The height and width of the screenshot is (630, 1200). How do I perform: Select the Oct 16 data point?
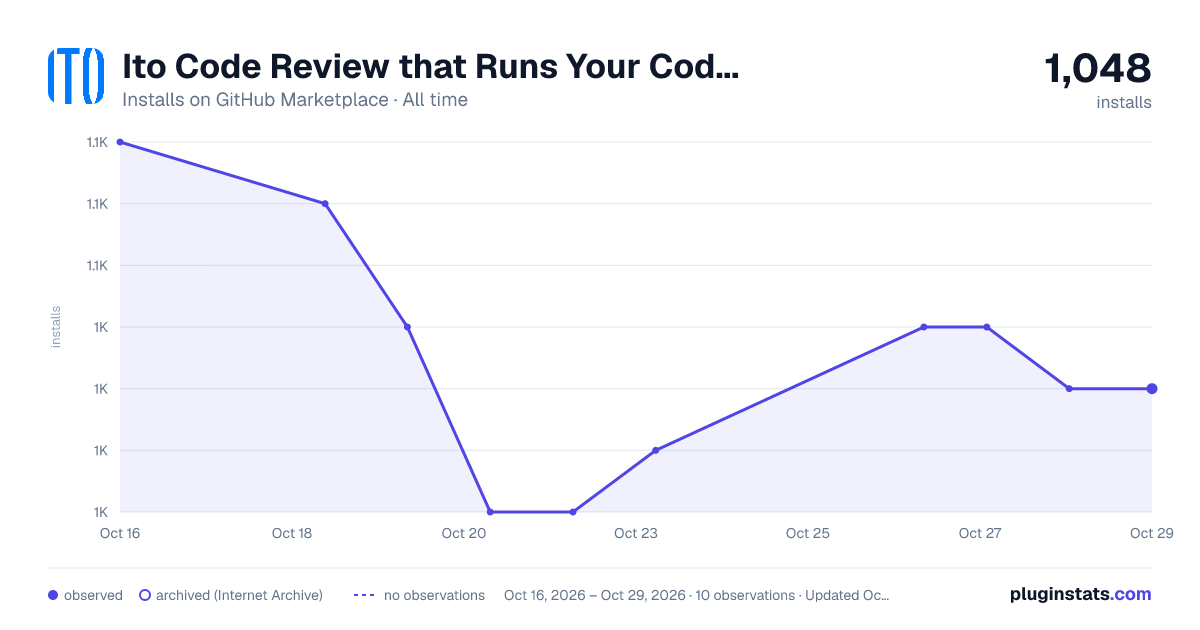click(x=120, y=142)
